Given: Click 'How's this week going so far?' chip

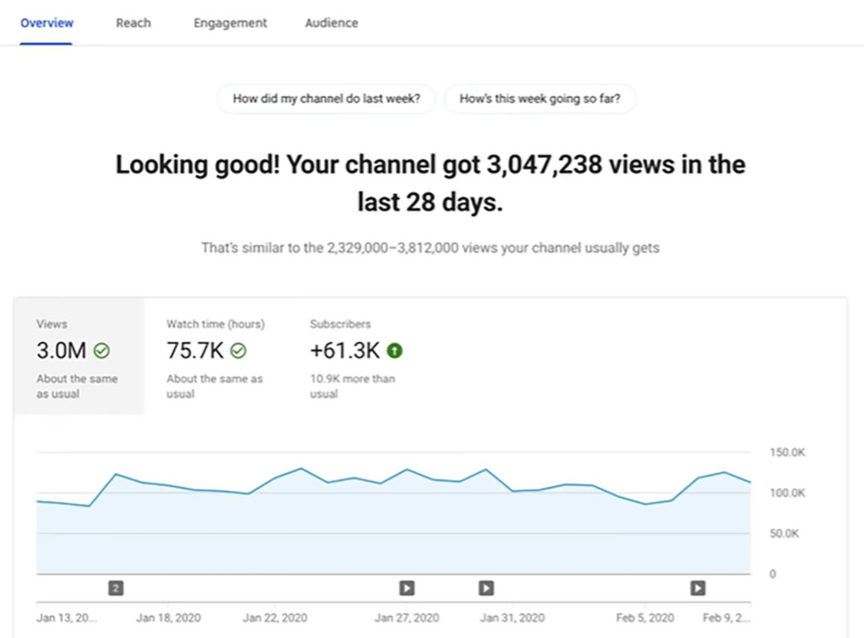Looking at the screenshot, I should 540,99.
